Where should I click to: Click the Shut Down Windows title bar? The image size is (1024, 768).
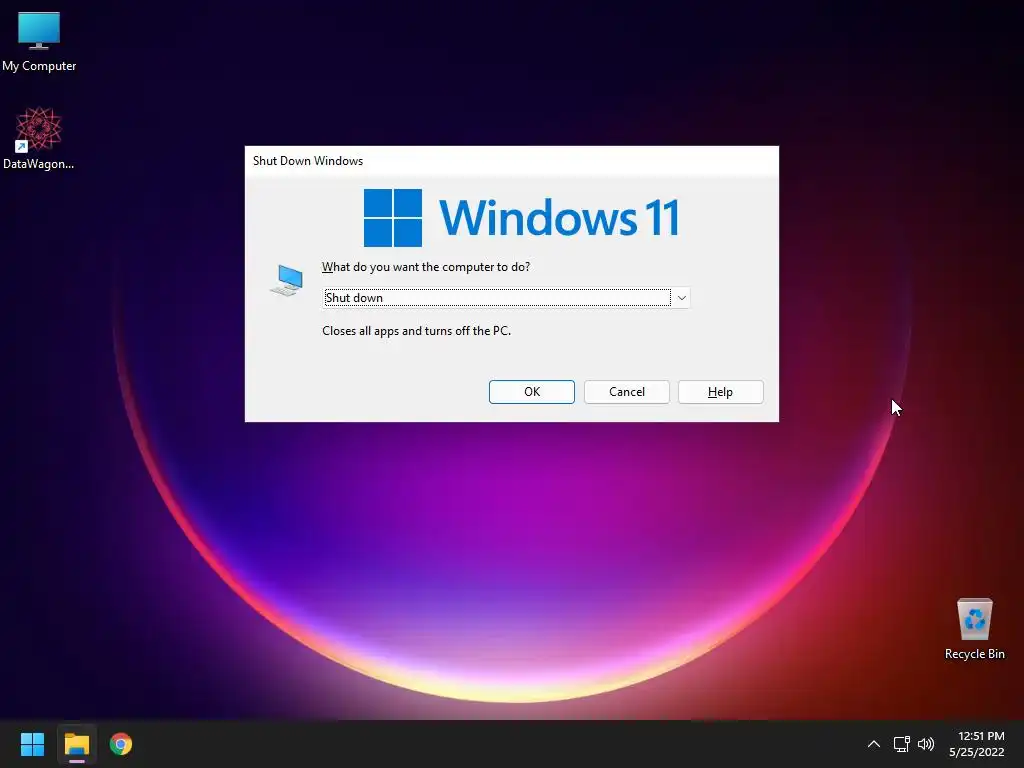click(x=511, y=161)
